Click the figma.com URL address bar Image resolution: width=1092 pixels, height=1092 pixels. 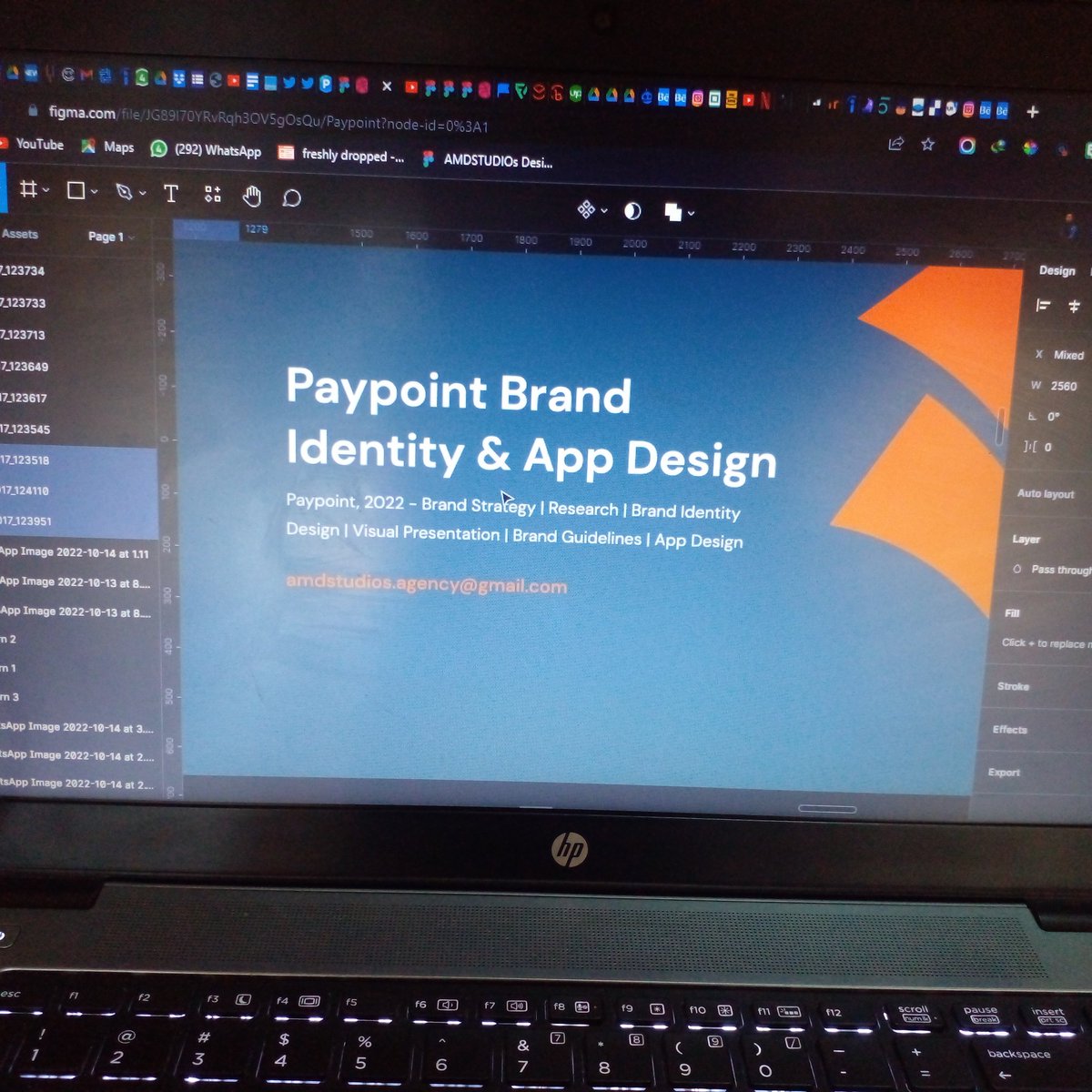[x=269, y=118]
